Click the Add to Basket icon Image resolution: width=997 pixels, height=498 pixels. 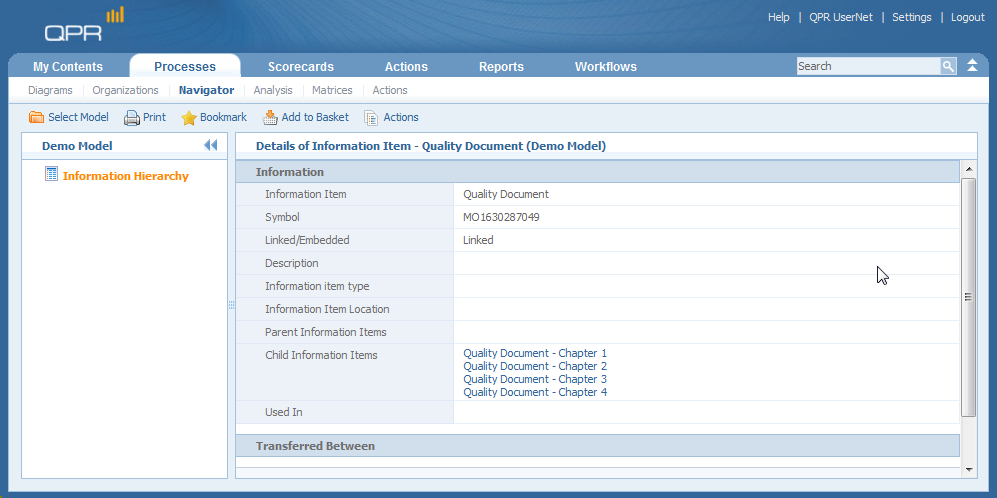coord(270,117)
